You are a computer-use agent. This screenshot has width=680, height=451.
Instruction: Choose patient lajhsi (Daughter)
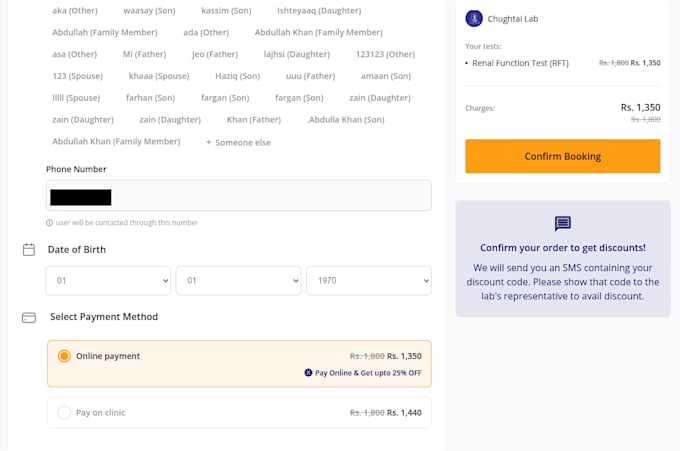(297, 54)
